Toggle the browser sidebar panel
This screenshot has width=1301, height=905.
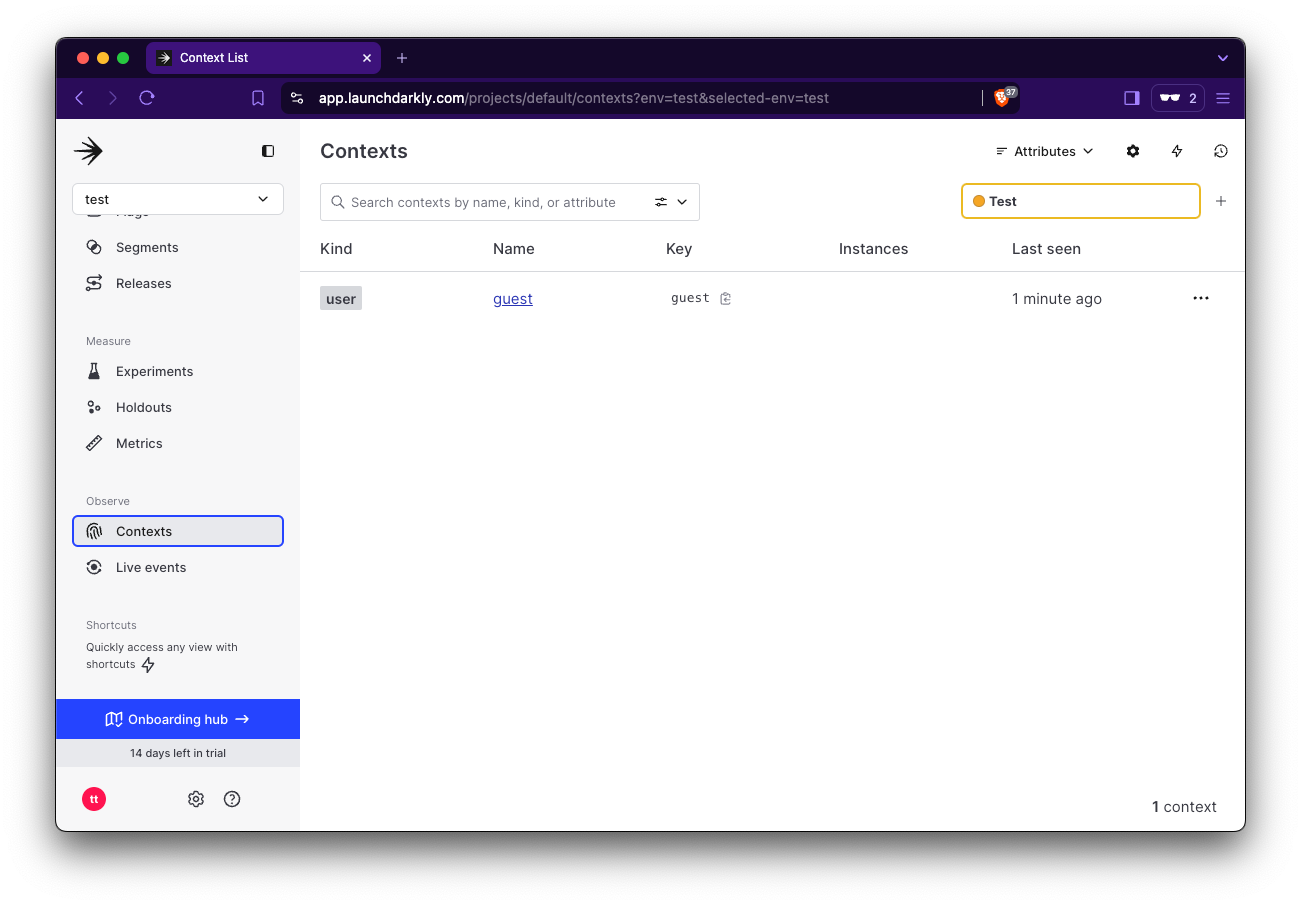1131,98
